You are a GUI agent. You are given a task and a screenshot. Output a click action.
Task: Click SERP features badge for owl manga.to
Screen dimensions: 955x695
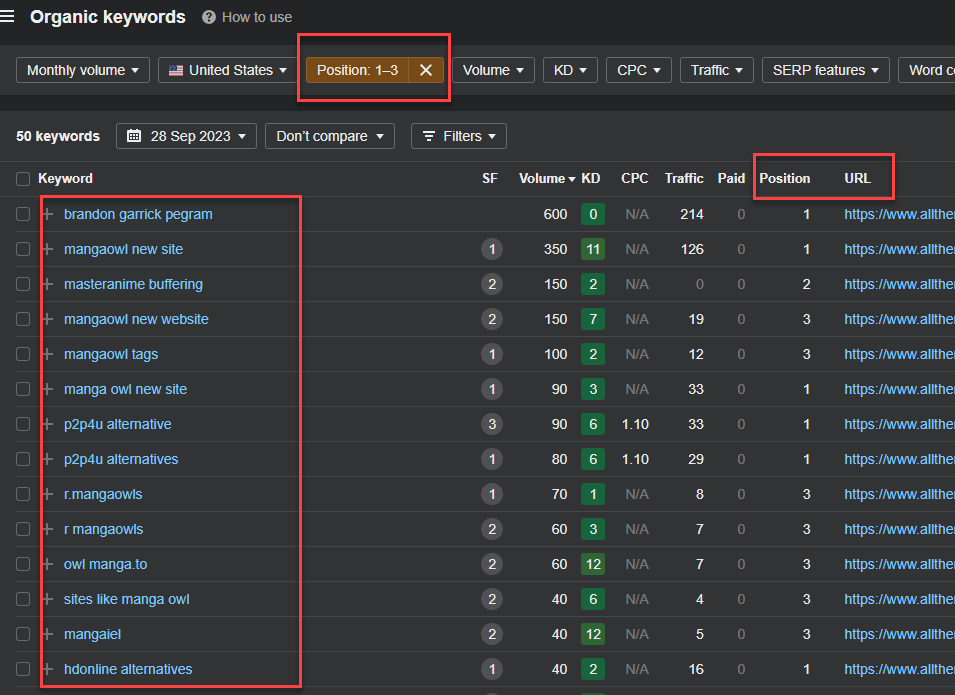coord(492,564)
